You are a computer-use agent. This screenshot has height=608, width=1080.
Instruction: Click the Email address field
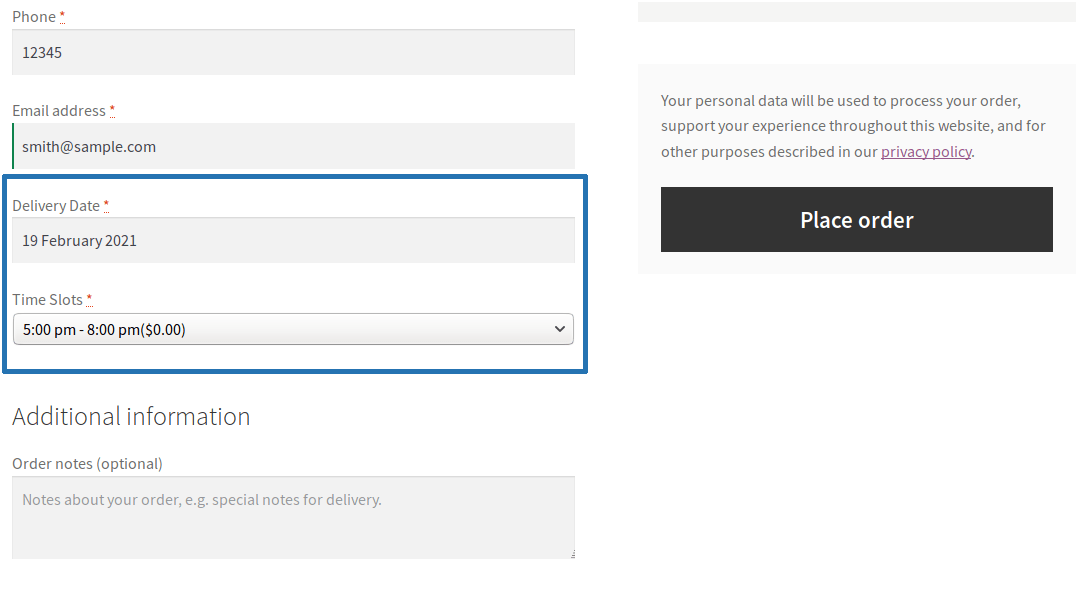point(293,146)
